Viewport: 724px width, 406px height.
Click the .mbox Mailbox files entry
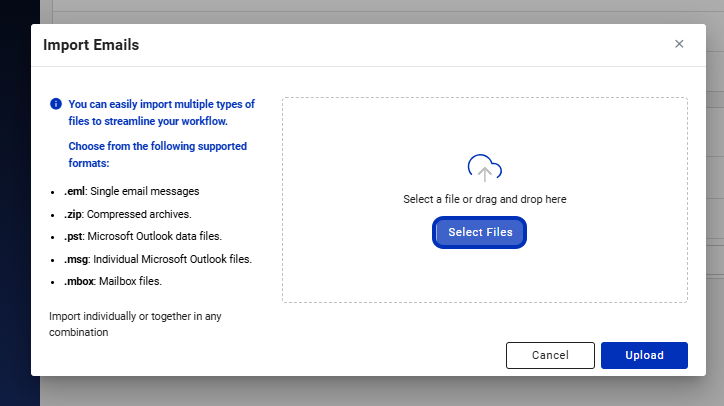tap(113, 281)
